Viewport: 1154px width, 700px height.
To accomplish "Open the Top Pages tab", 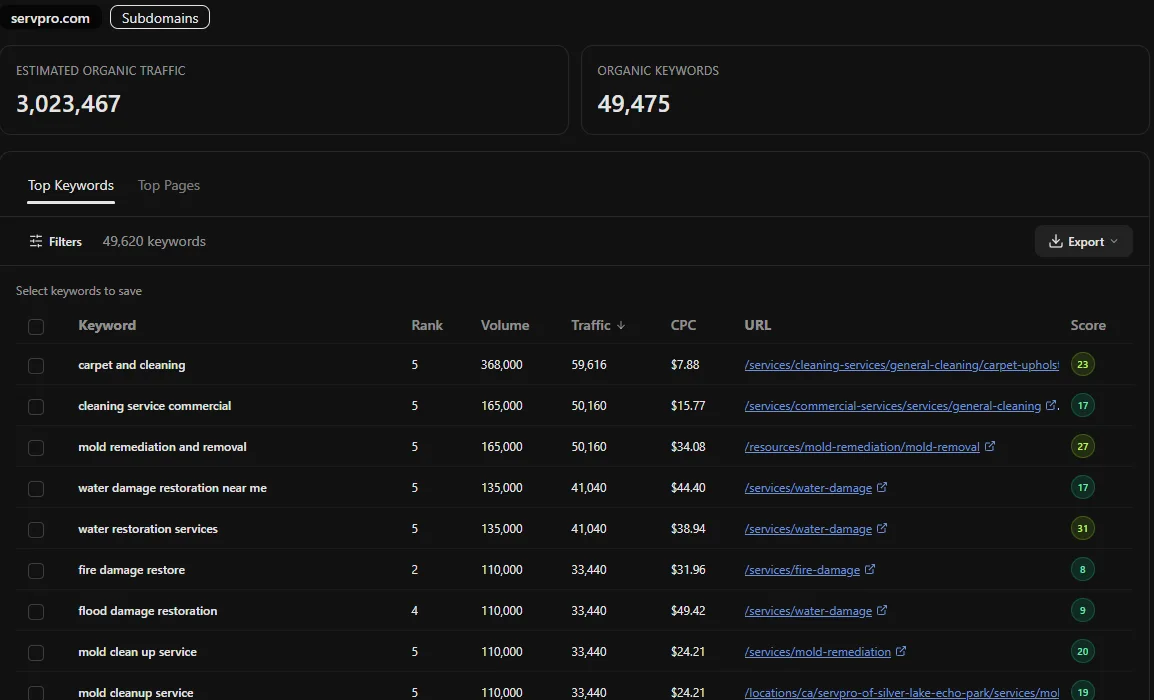I will pos(169,185).
